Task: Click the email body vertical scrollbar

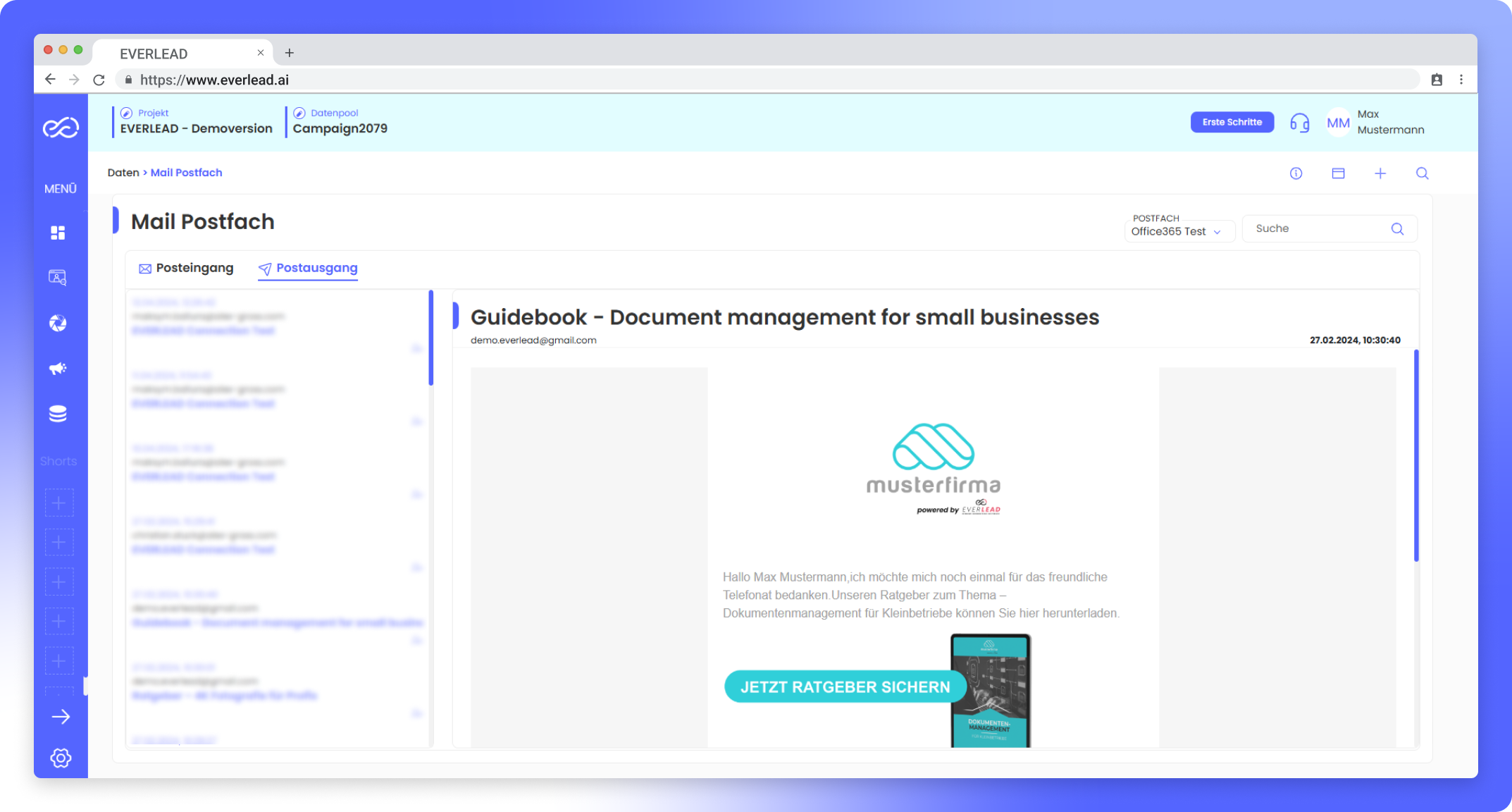Action: 1415,456
